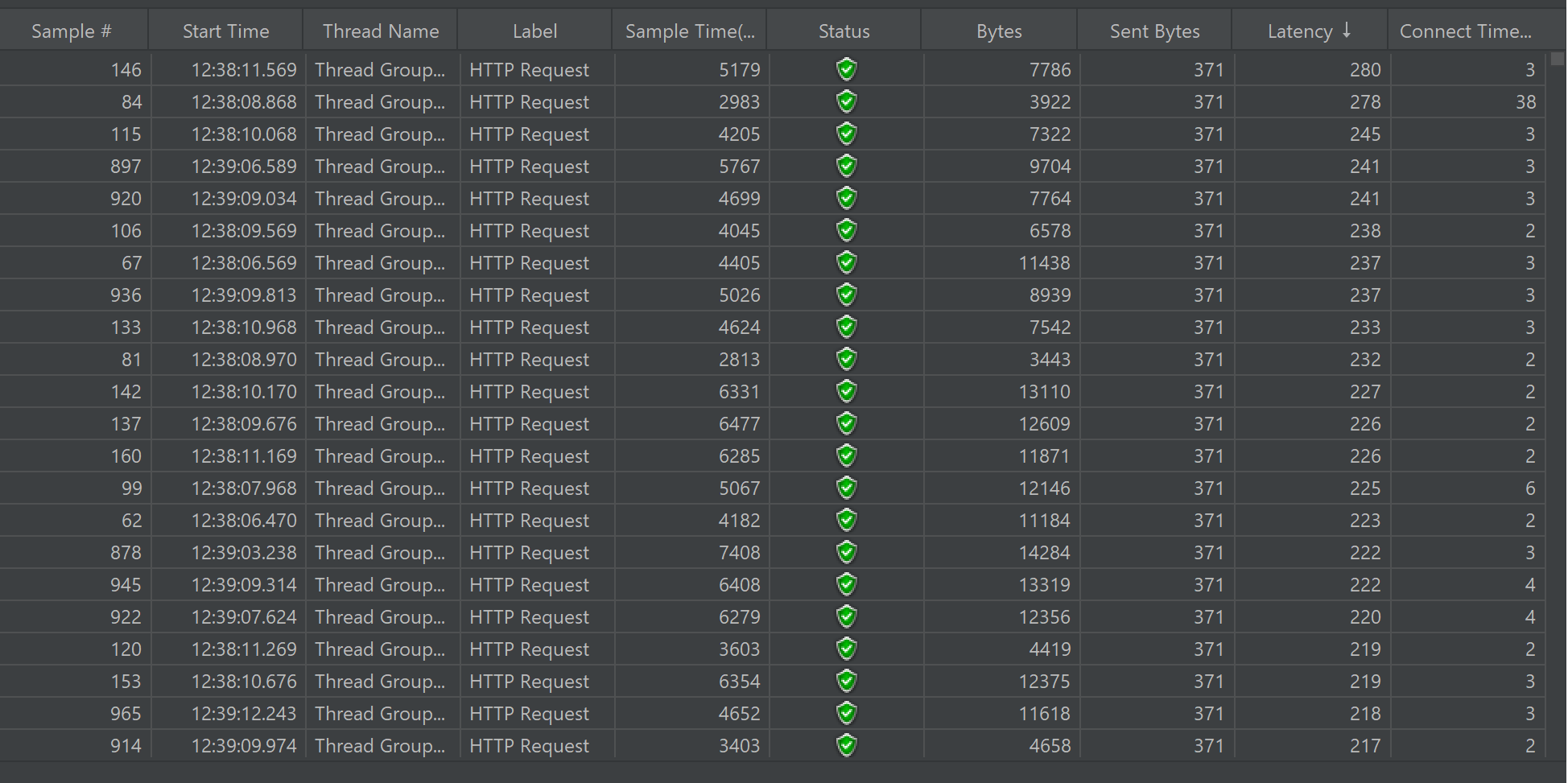Click the Latency sort descending arrow
Image resolution: width=1568 pixels, height=783 pixels.
click(x=1347, y=31)
